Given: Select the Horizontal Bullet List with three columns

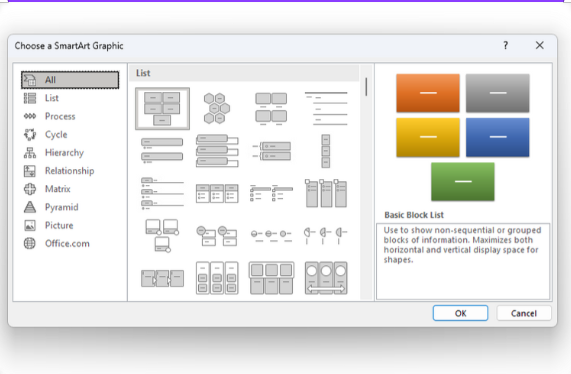Looking at the screenshot, I should [x=217, y=193].
